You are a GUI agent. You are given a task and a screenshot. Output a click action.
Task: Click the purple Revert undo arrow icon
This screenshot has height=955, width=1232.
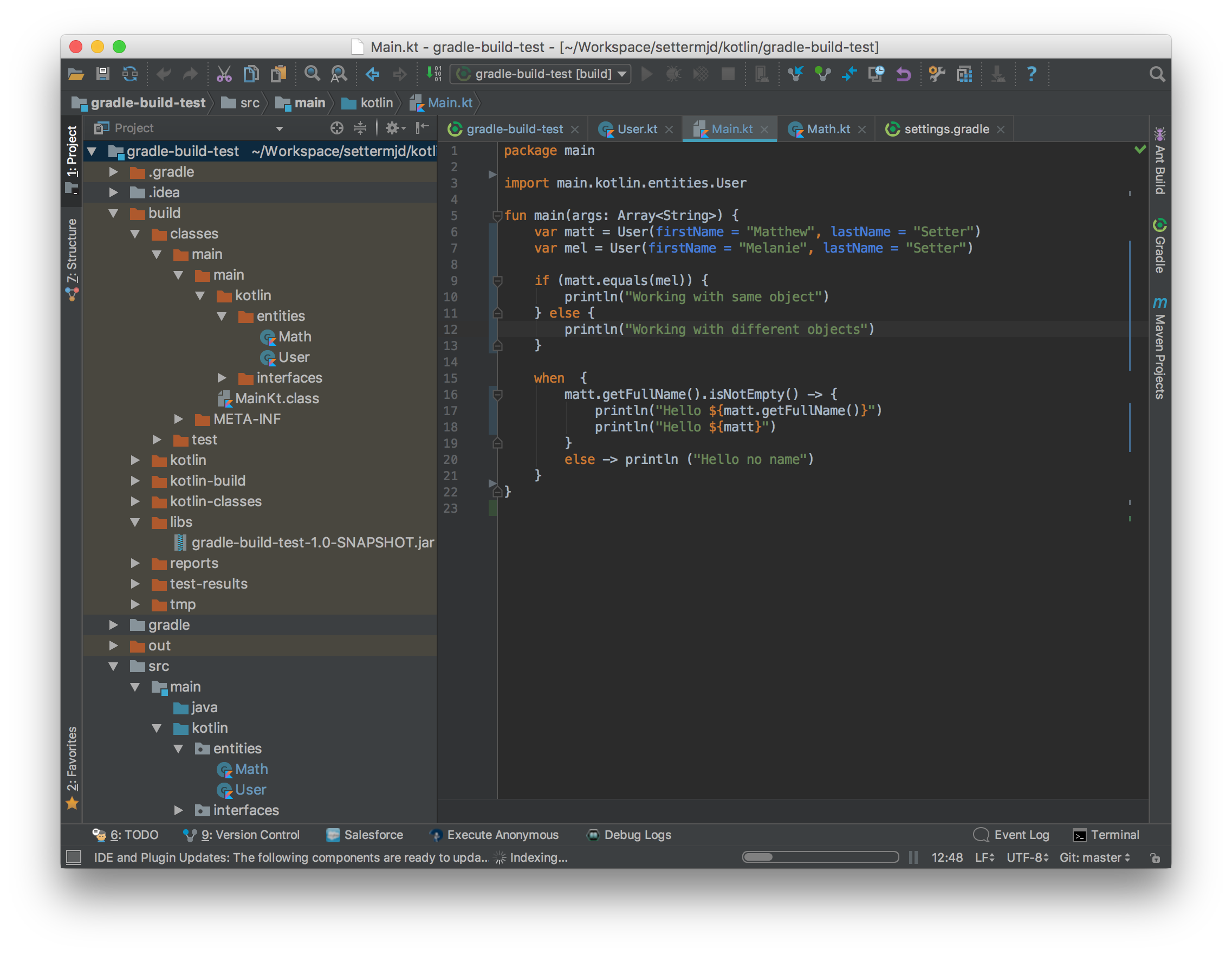click(904, 74)
